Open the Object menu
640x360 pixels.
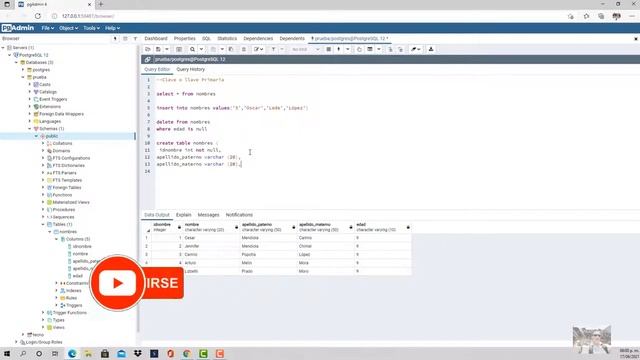pos(68,28)
